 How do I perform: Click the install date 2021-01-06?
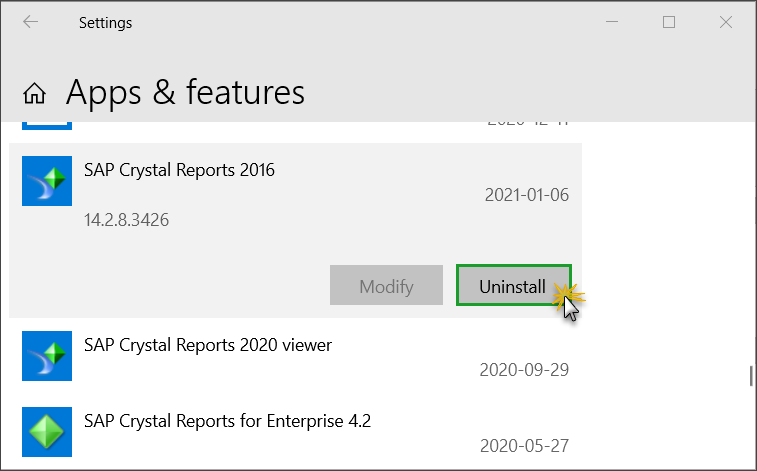tap(527, 195)
